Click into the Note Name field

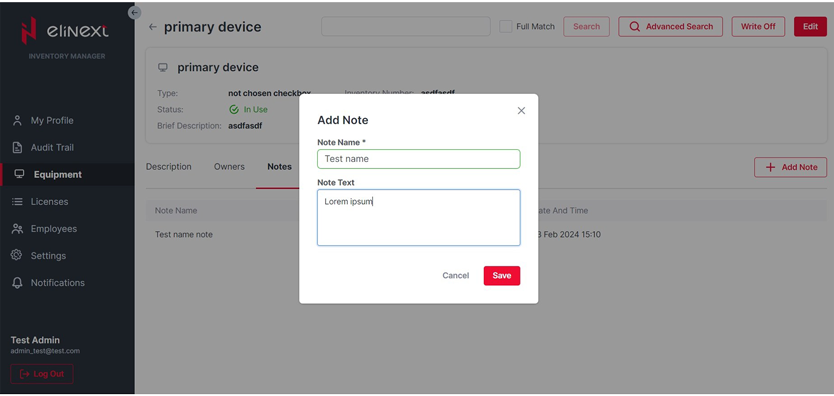coord(419,159)
